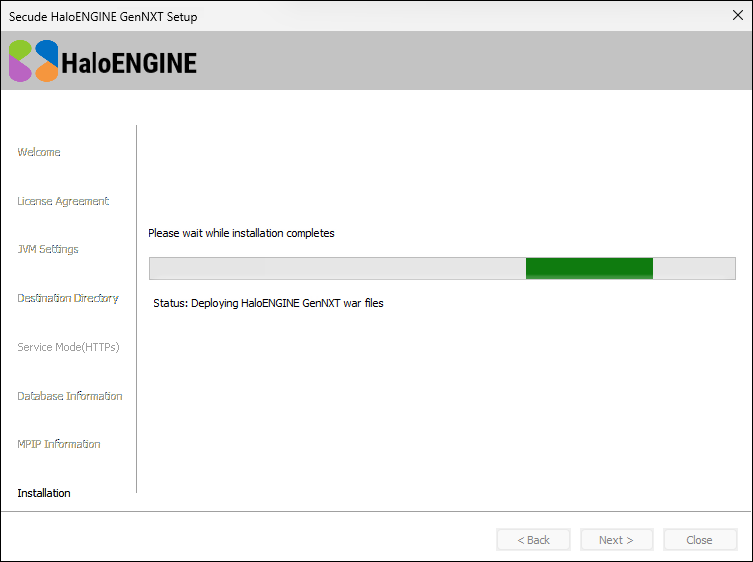Click the Next > button
This screenshot has width=753, height=562.
point(617,540)
